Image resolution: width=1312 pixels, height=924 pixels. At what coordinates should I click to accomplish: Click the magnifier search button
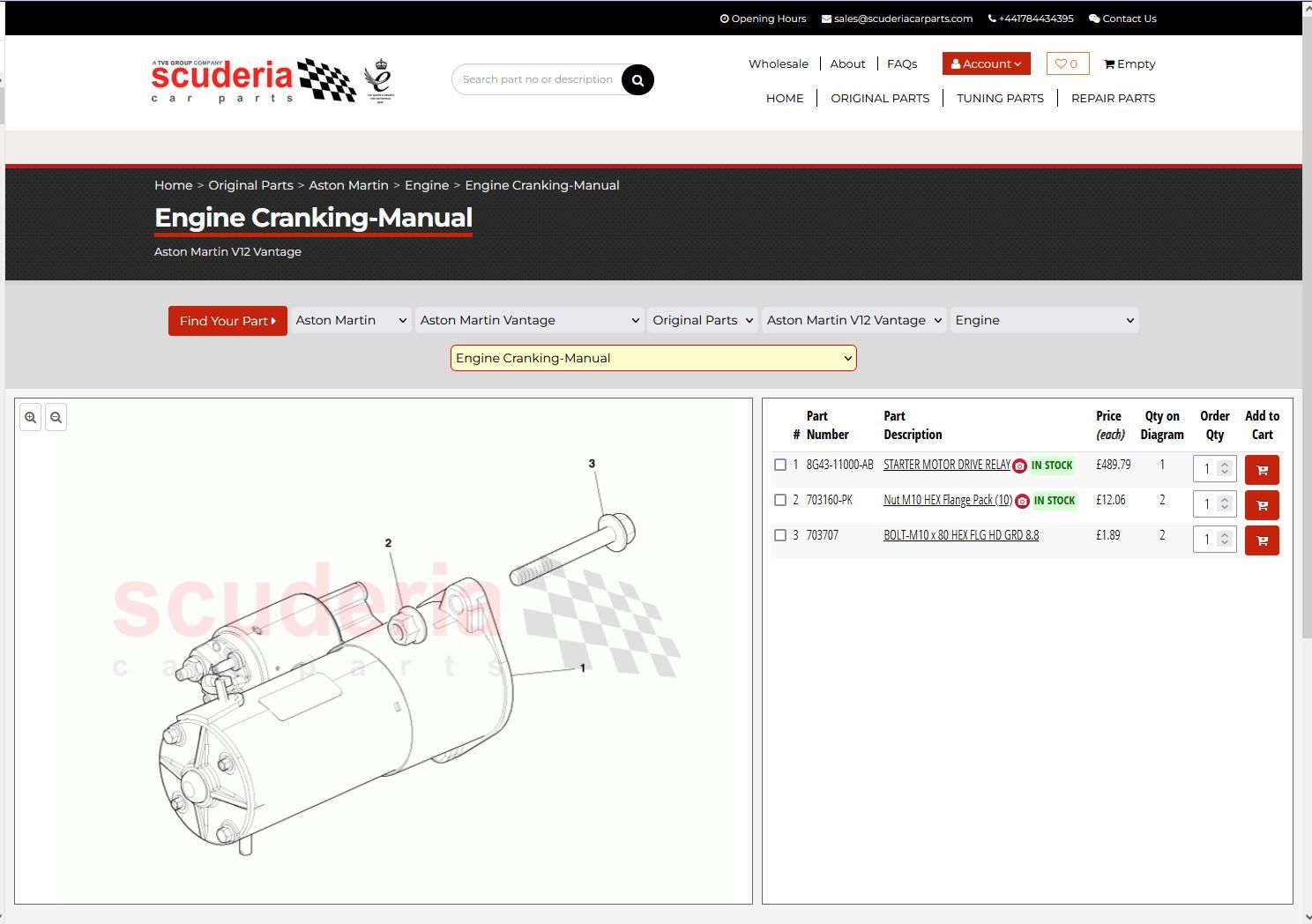(x=637, y=80)
